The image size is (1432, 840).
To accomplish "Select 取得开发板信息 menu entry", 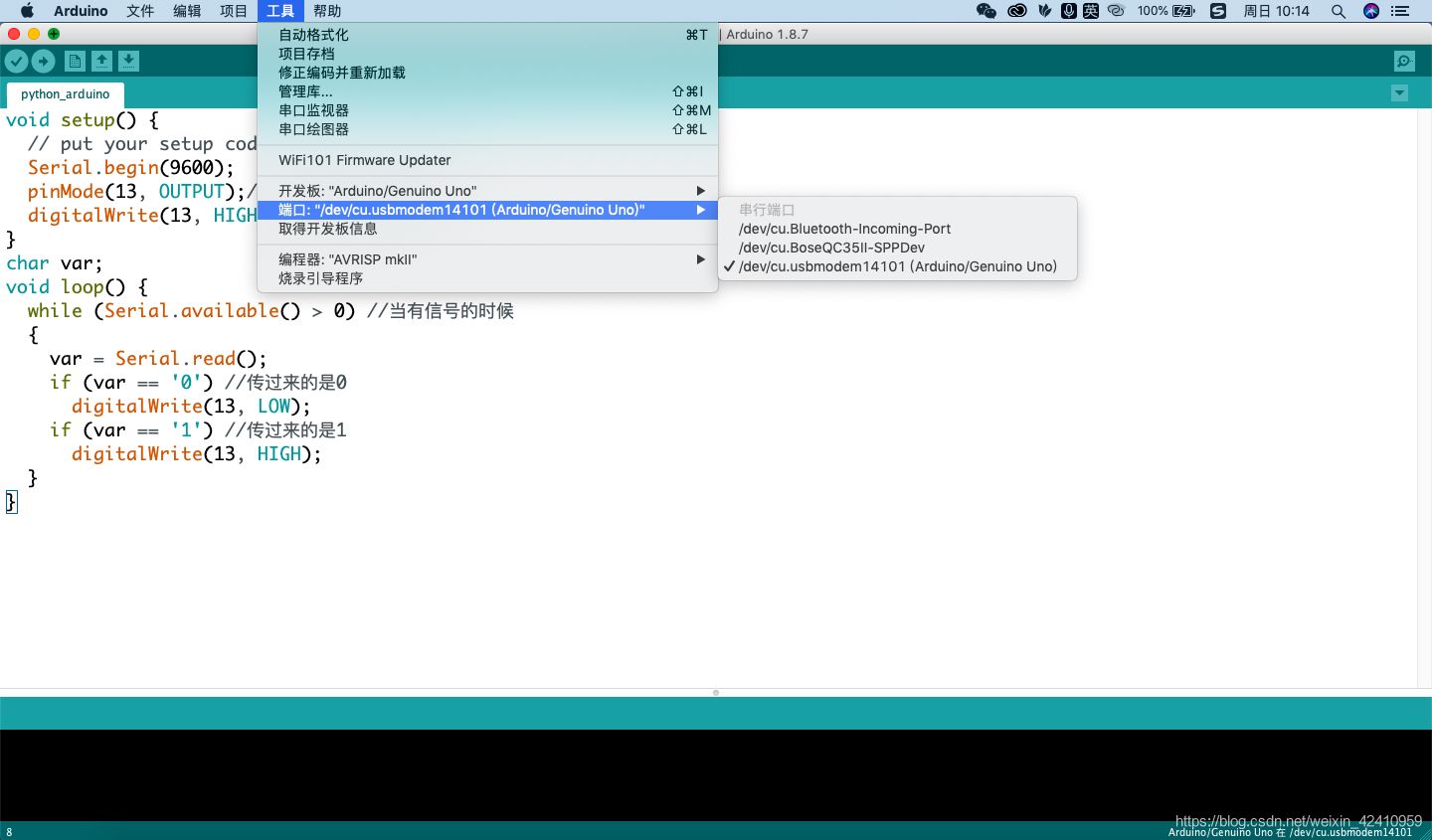I will pos(487,229).
